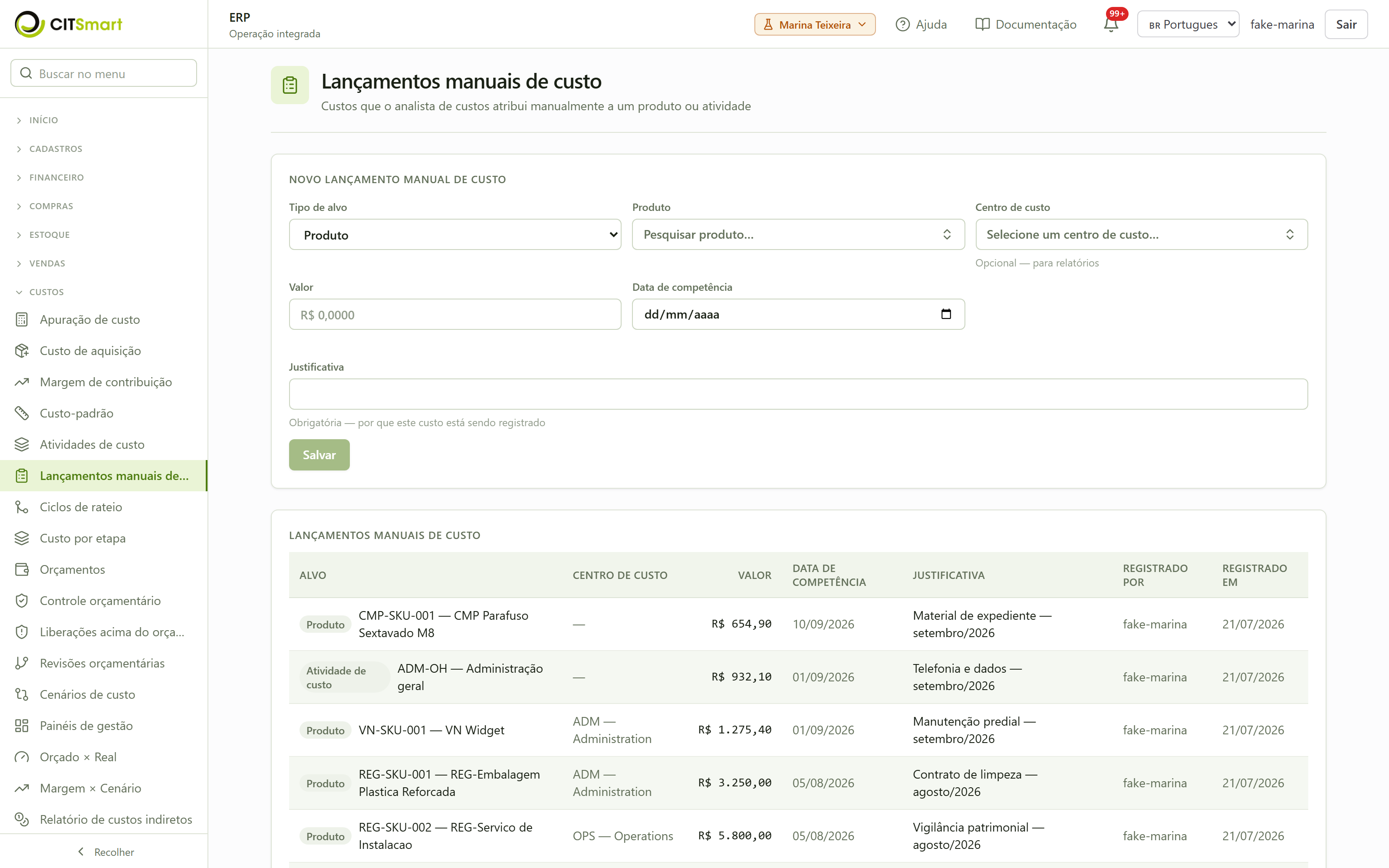Open the Marina Teixeira user dropdown
1389x868 pixels.
pyautogui.click(x=814, y=25)
